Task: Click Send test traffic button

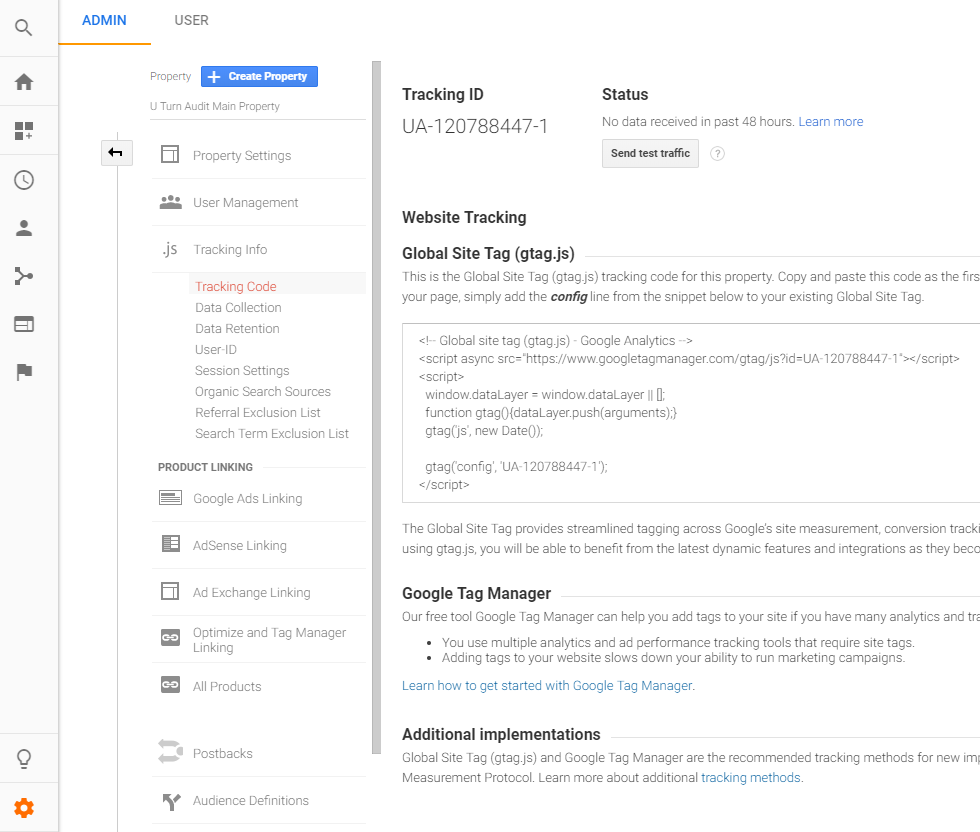Action: 650,153
